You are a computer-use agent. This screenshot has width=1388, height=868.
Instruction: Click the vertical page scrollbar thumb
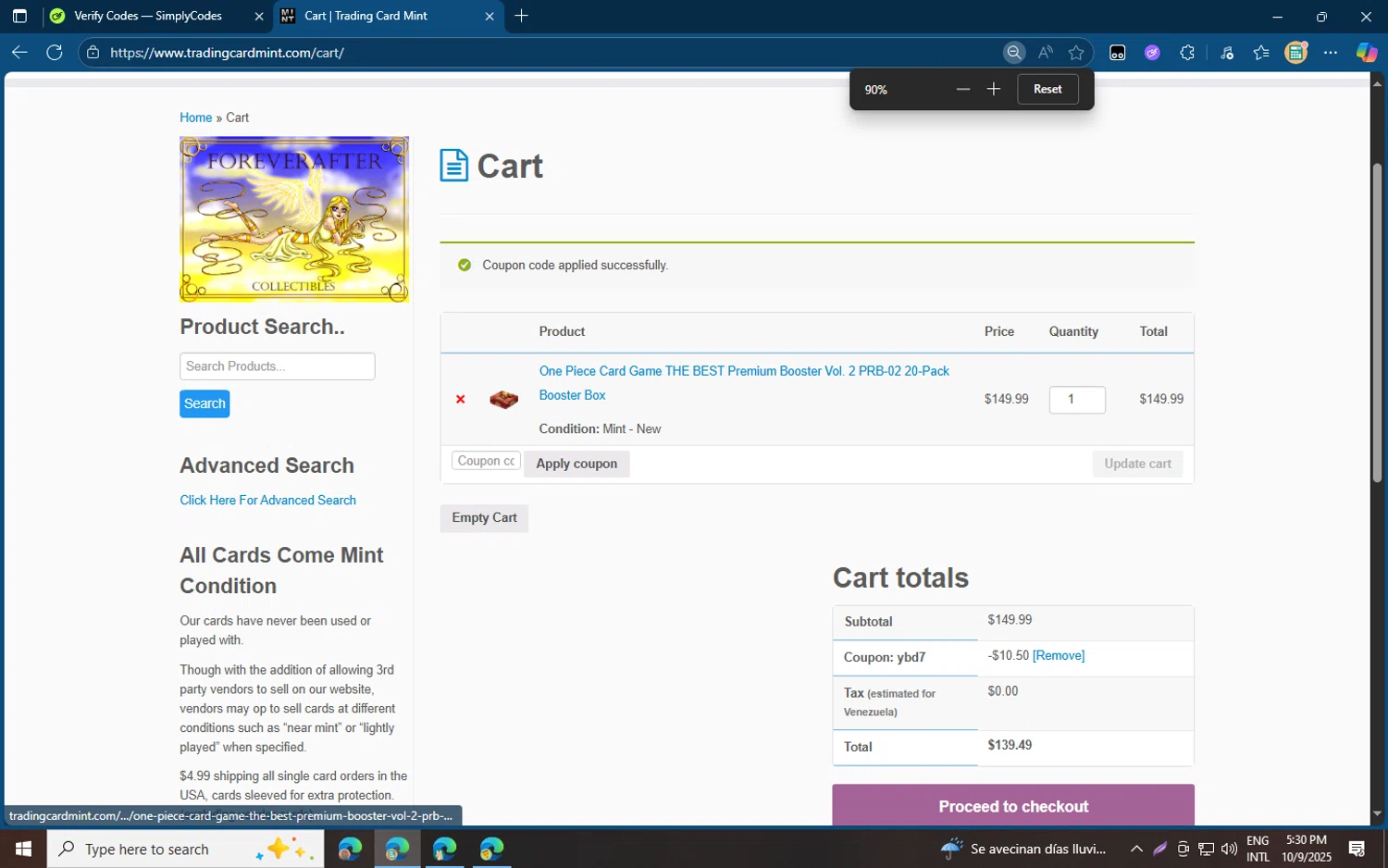[1377, 322]
